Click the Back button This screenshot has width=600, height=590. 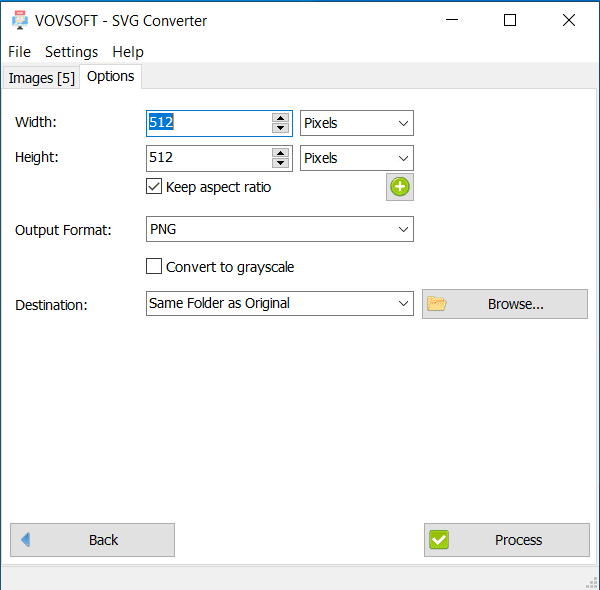[92, 540]
